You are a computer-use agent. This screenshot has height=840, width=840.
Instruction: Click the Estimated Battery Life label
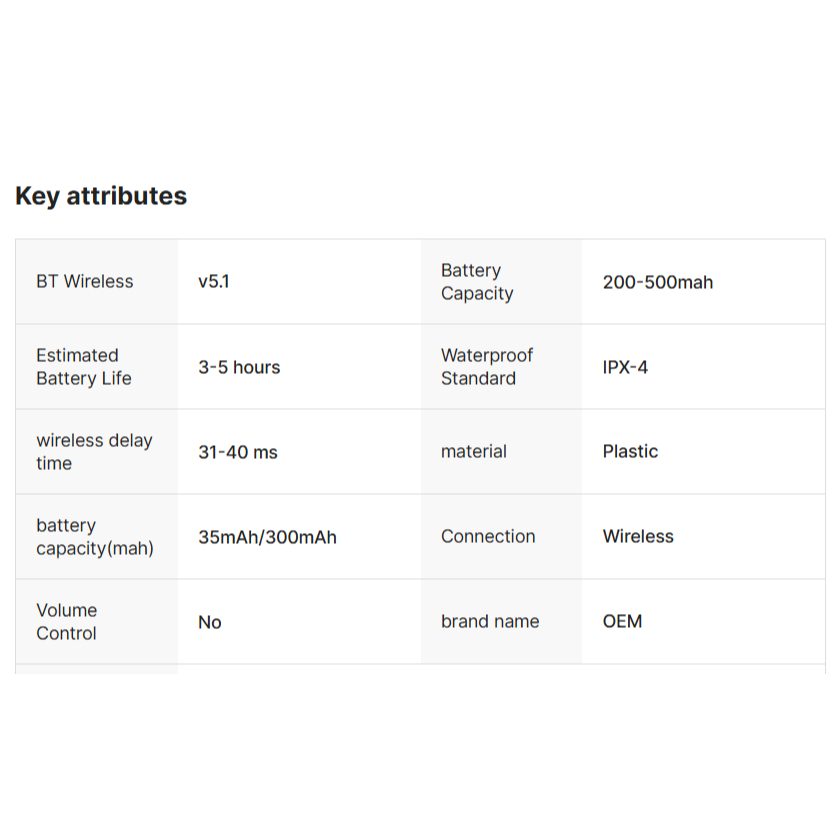tap(84, 367)
